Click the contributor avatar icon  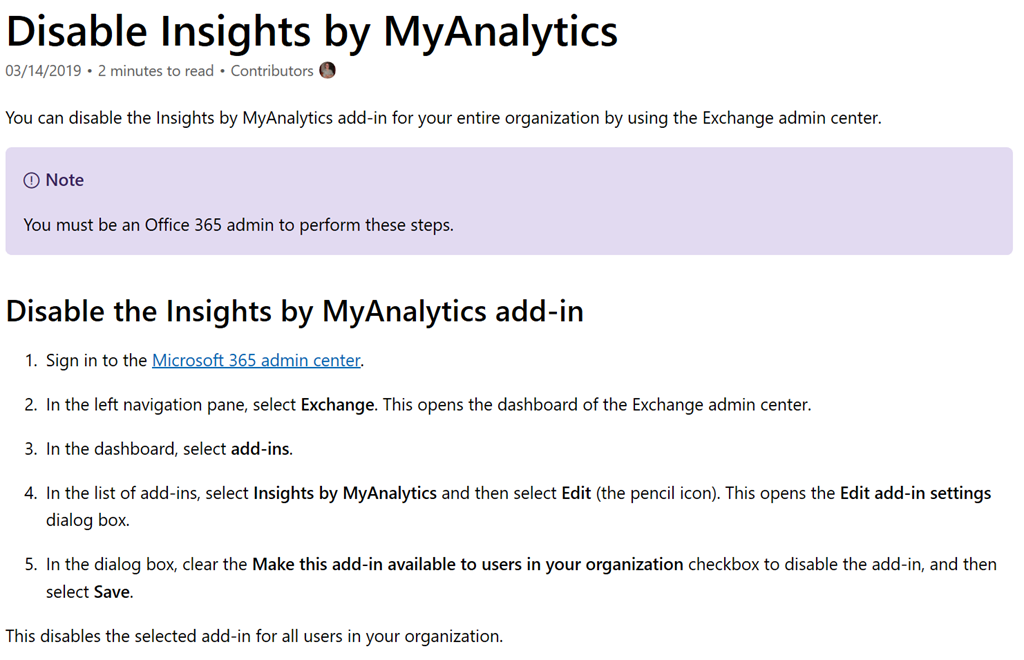point(327,70)
